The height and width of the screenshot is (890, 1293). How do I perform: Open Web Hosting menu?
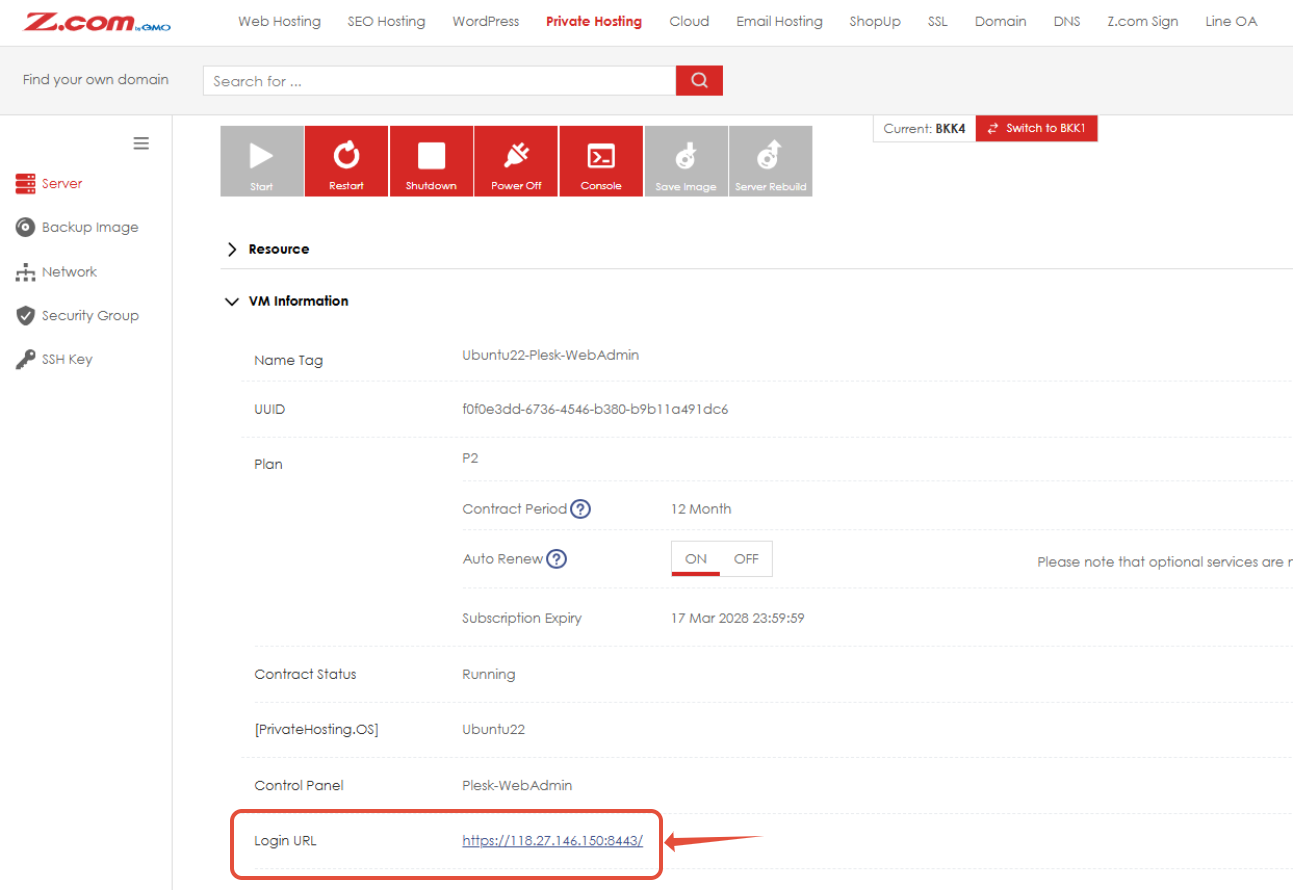pyautogui.click(x=279, y=21)
